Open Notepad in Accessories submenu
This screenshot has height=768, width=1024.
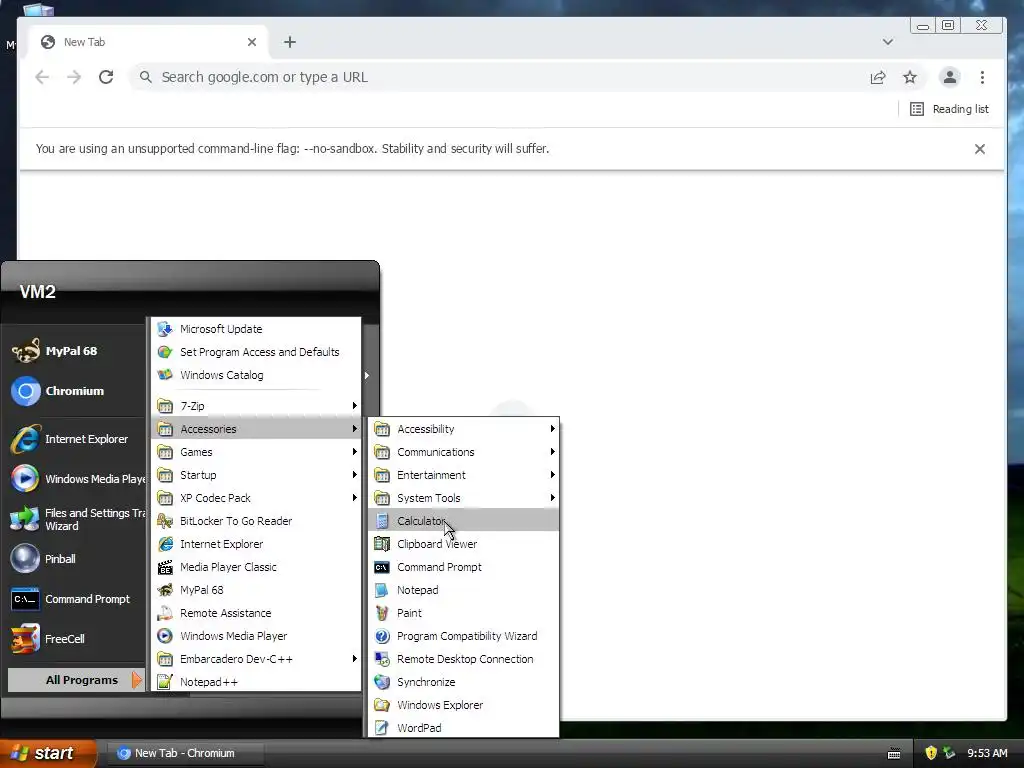463,590
